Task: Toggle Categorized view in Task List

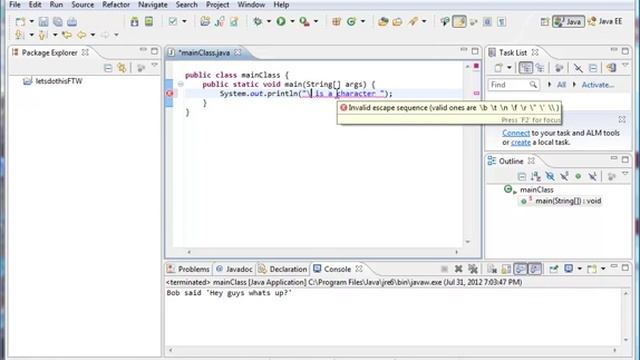Action: pos(526,68)
